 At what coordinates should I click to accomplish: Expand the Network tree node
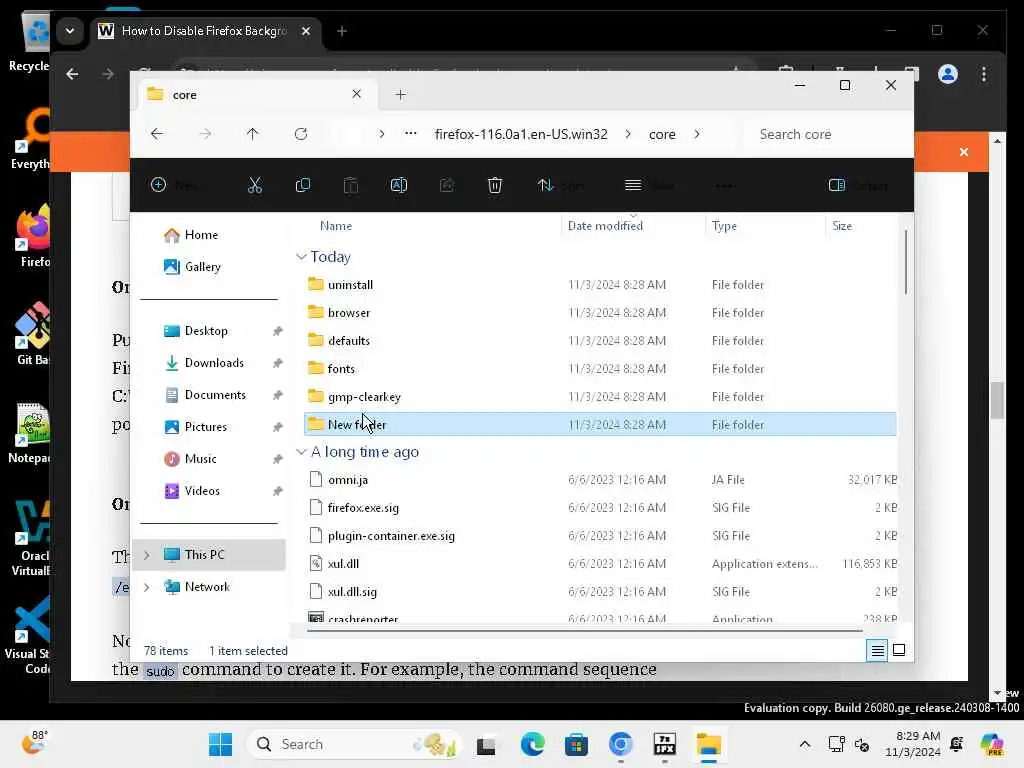[x=147, y=587]
